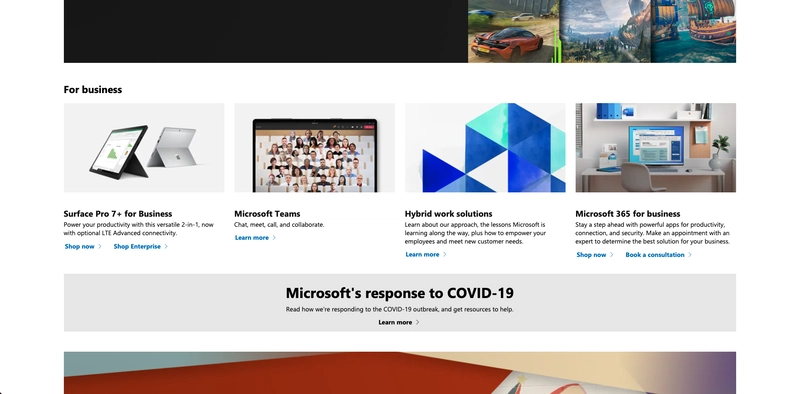Select the Hybrid work solutions heading
800x394 pixels.
pos(448,214)
